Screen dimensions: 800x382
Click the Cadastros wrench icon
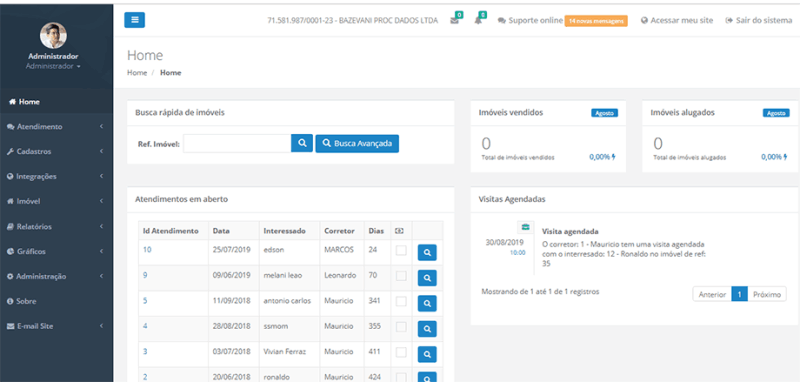pyautogui.click(x=10, y=151)
